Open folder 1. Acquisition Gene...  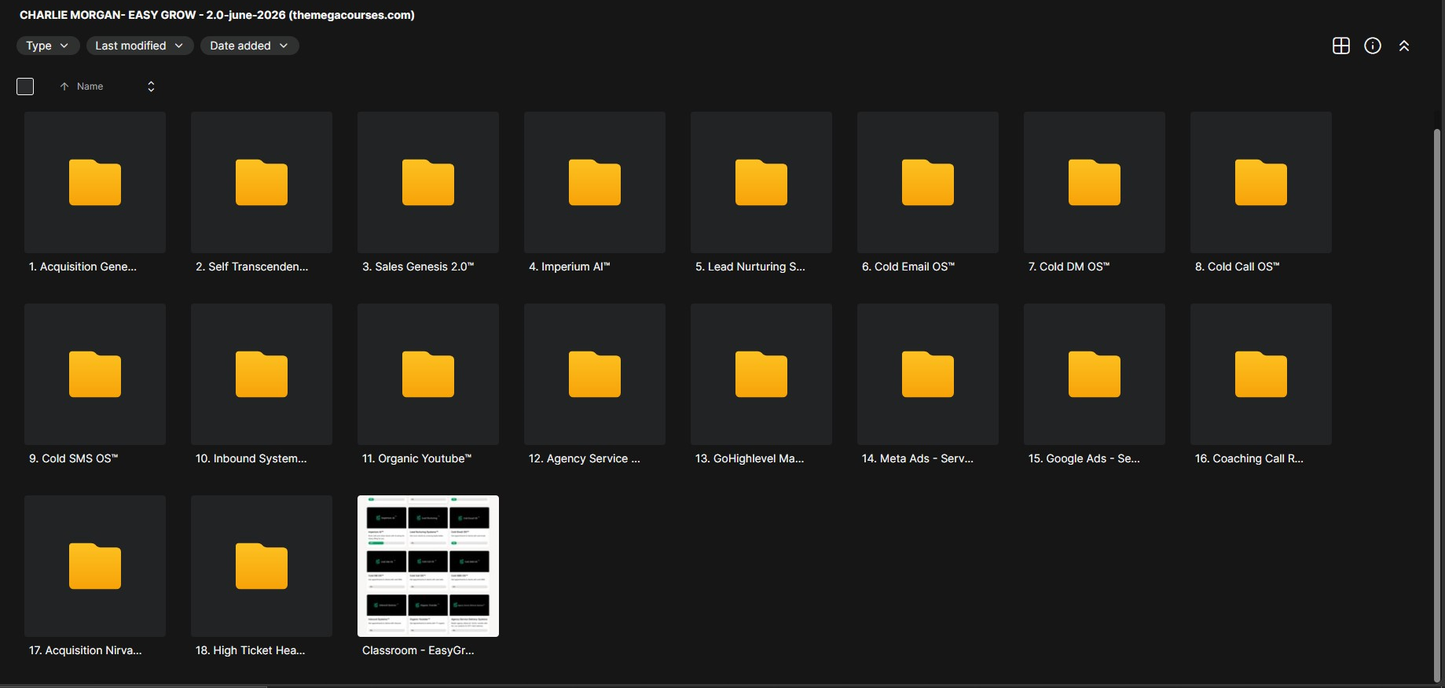pos(95,182)
